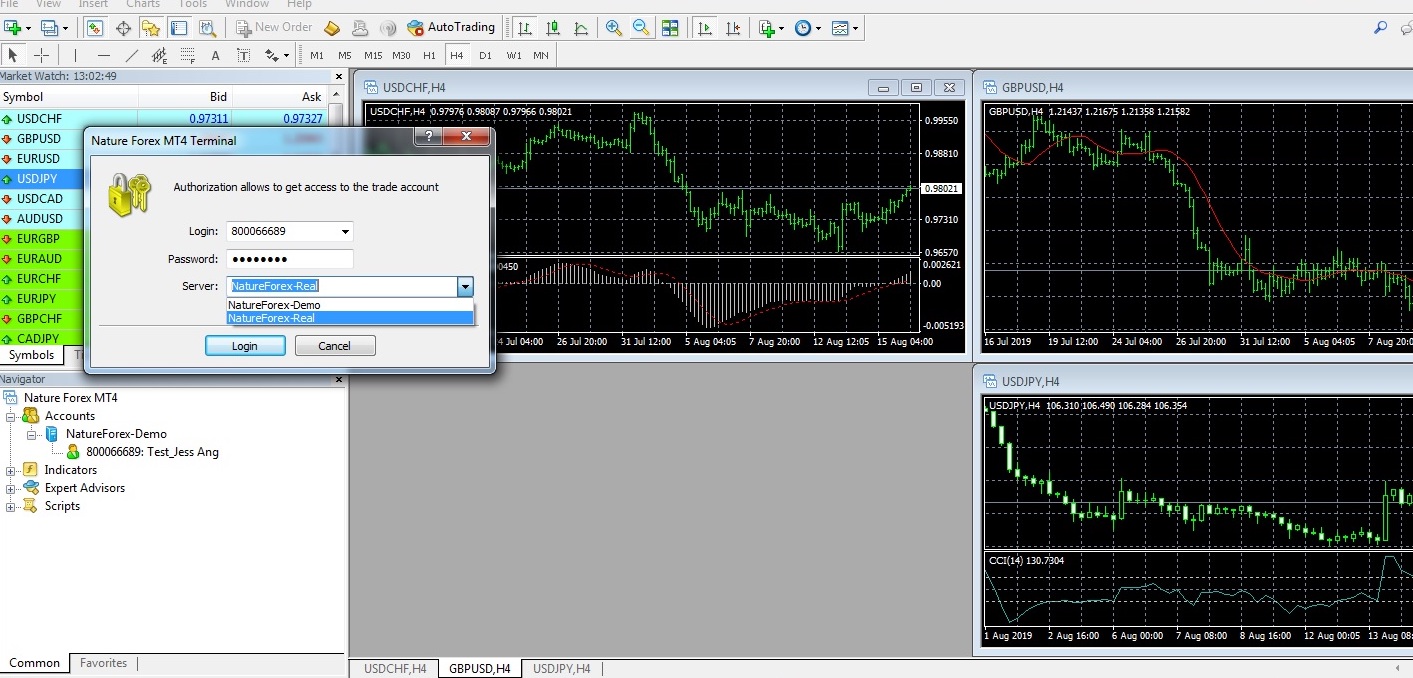Open the Strategy Tester icon

point(207,28)
